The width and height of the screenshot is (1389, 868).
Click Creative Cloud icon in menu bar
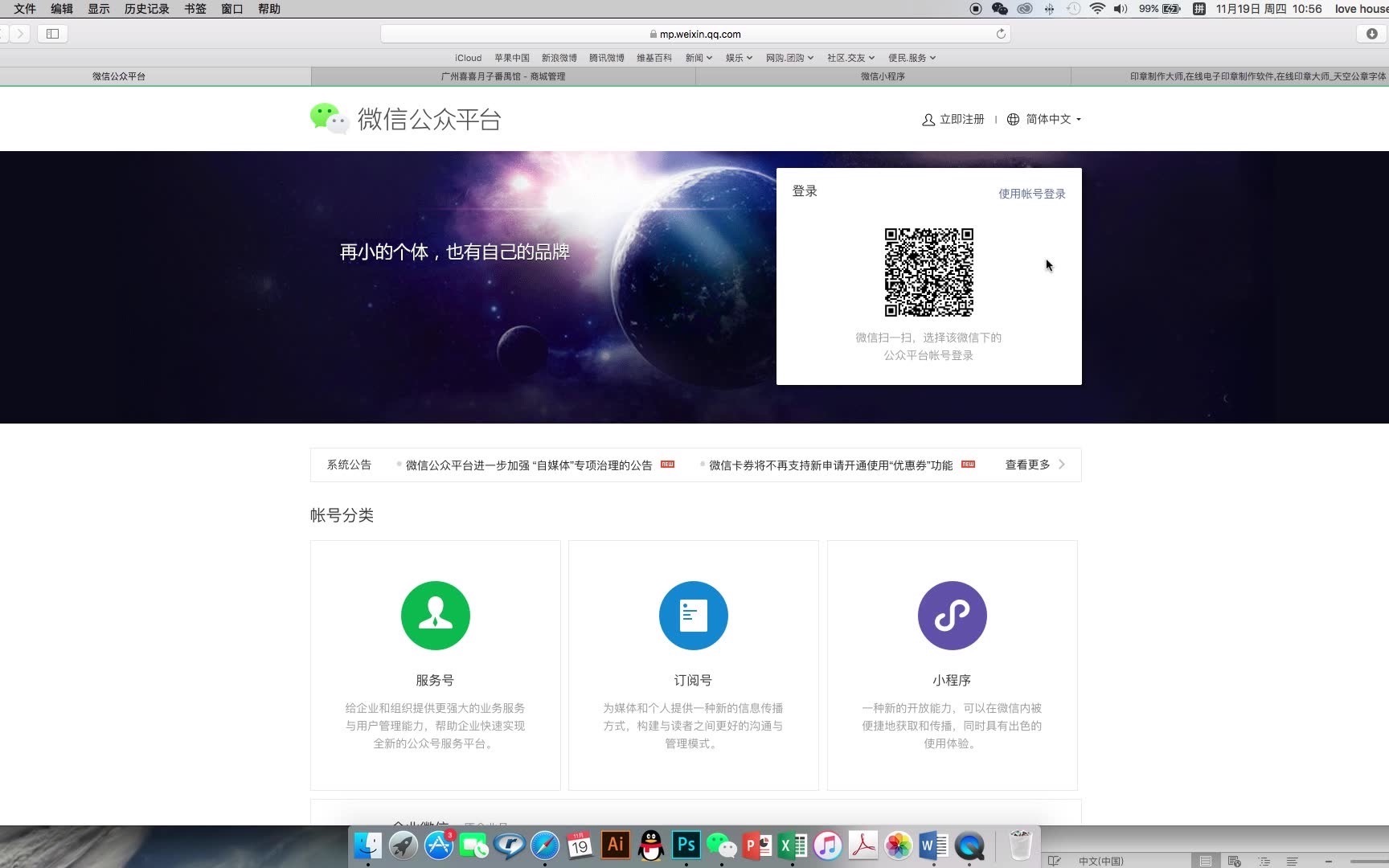tap(1025, 9)
